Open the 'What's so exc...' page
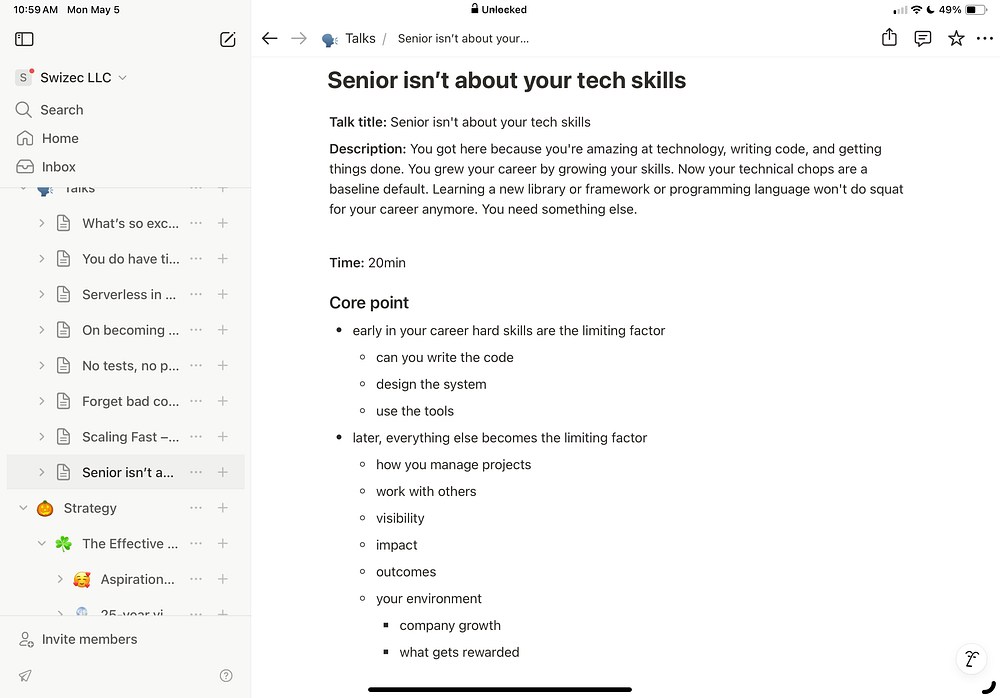The image size is (1000, 698). pyautogui.click(x=130, y=223)
